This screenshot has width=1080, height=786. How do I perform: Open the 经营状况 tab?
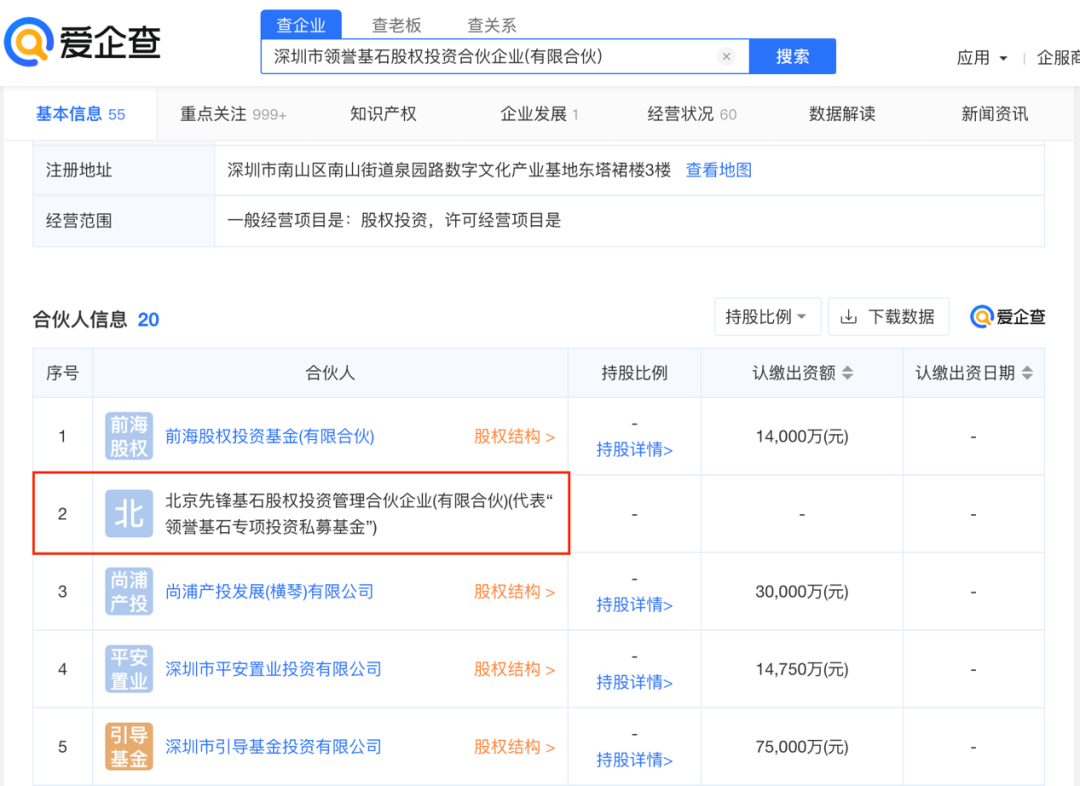pyautogui.click(x=692, y=114)
